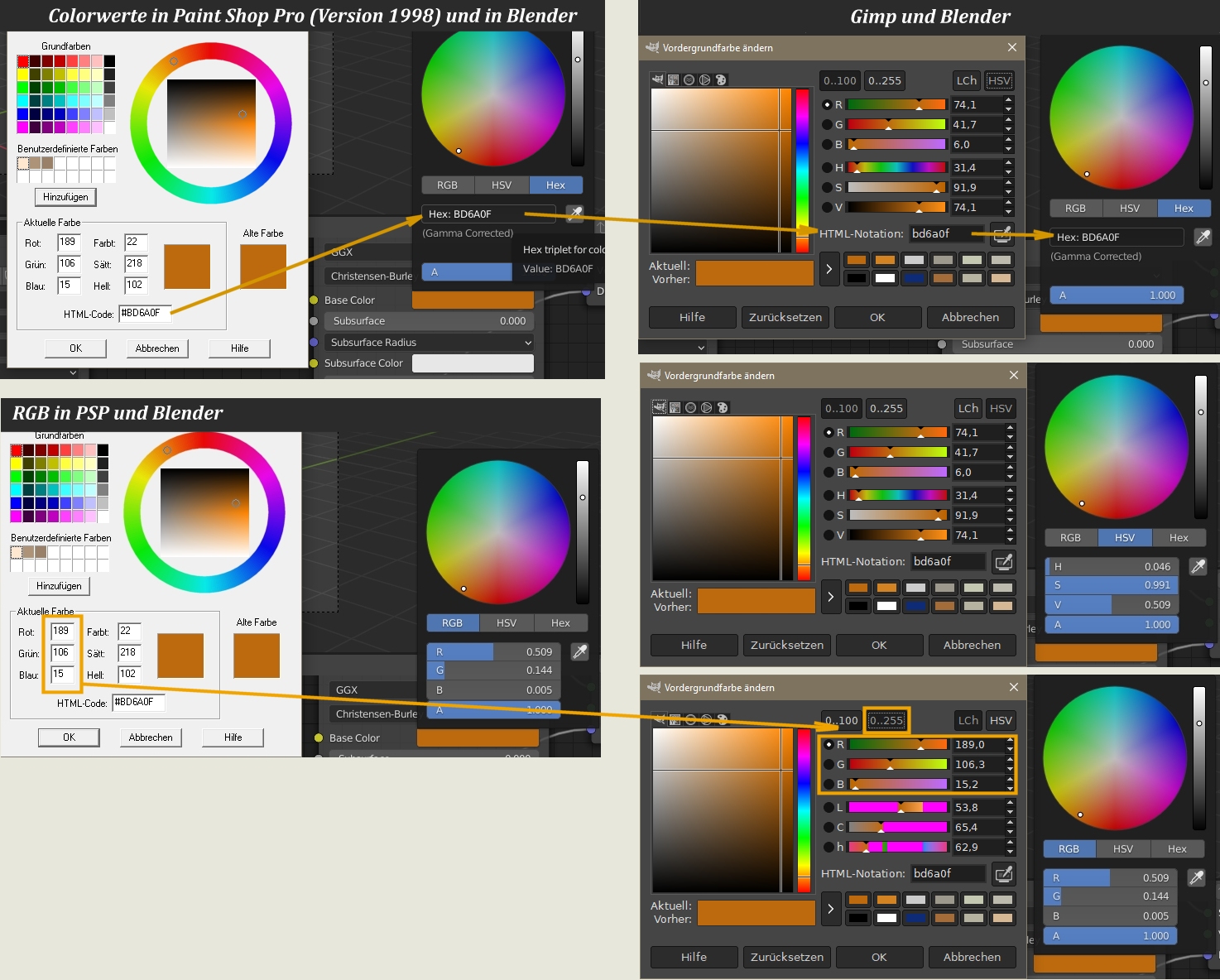Click Zurücksetzen in the top GIMP dialog
1220x980 pixels.
[x=785, y=317]
